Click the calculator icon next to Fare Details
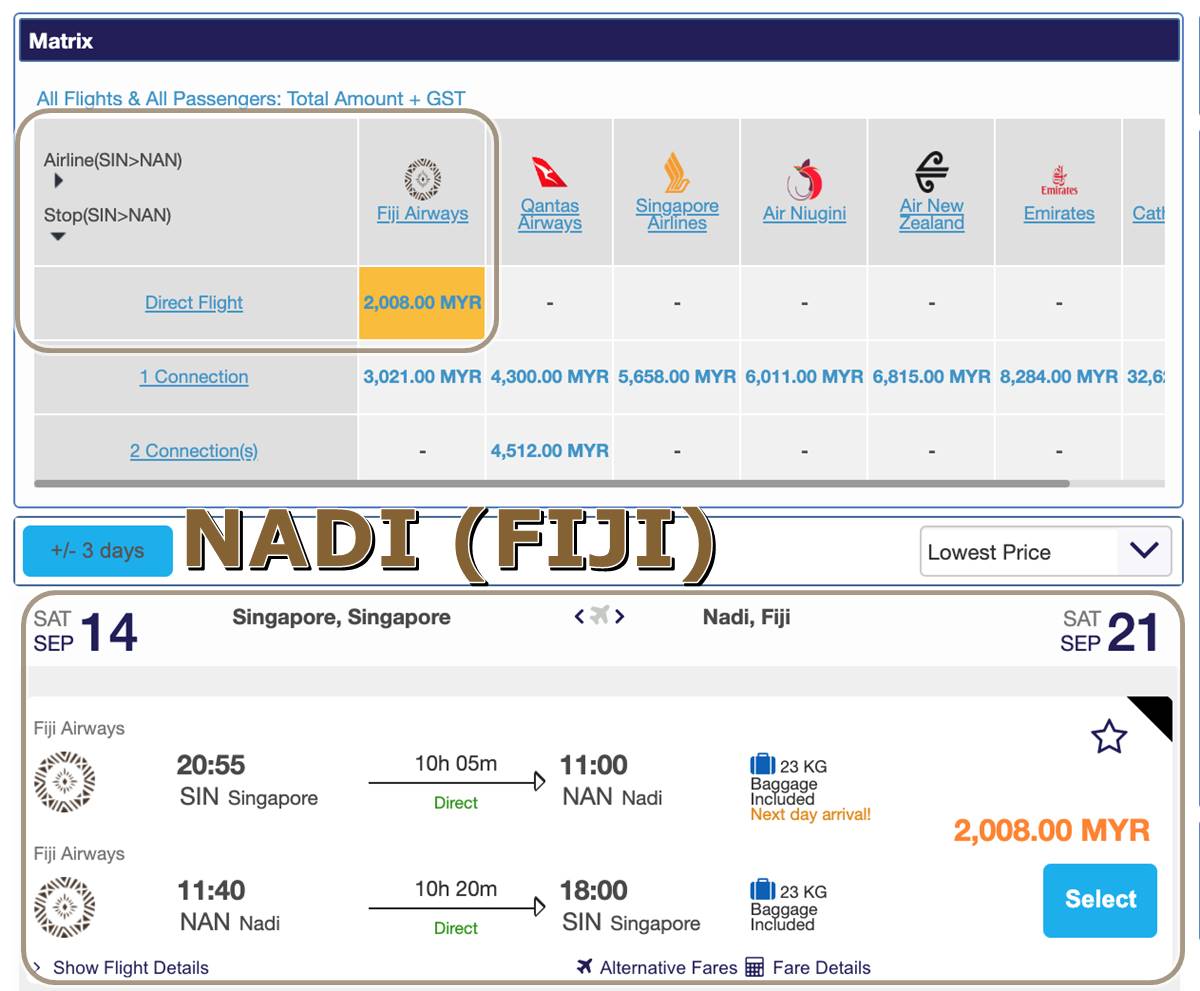 (x=755, y=967)
